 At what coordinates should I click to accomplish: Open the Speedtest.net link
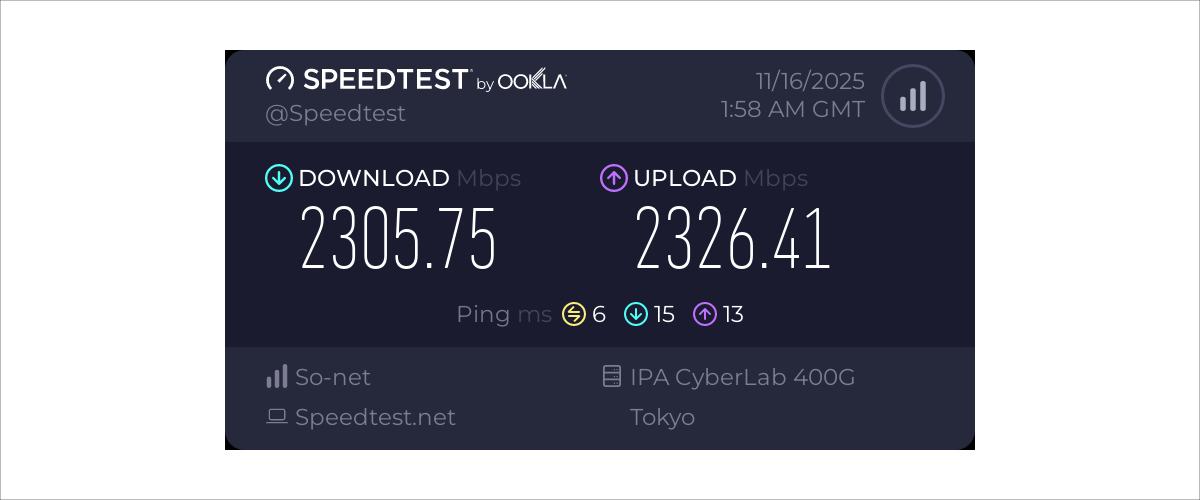(x=375, y=417)
